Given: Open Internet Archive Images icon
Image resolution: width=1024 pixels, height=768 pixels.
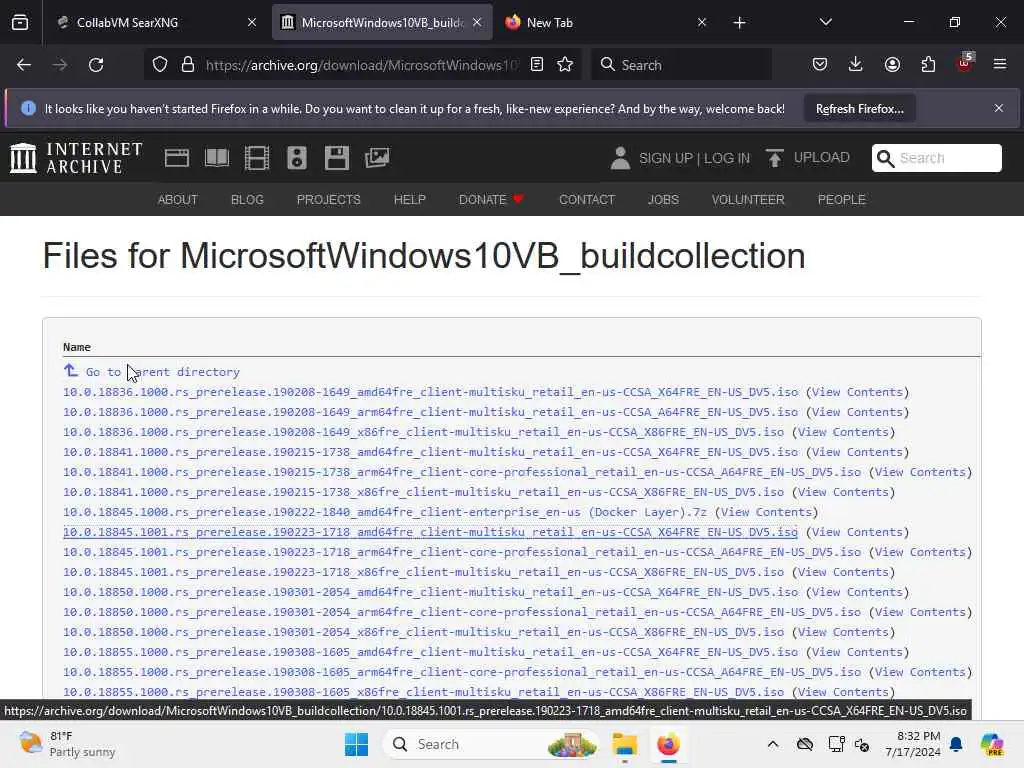Looking at the screenshot, I should coord(377,158).
